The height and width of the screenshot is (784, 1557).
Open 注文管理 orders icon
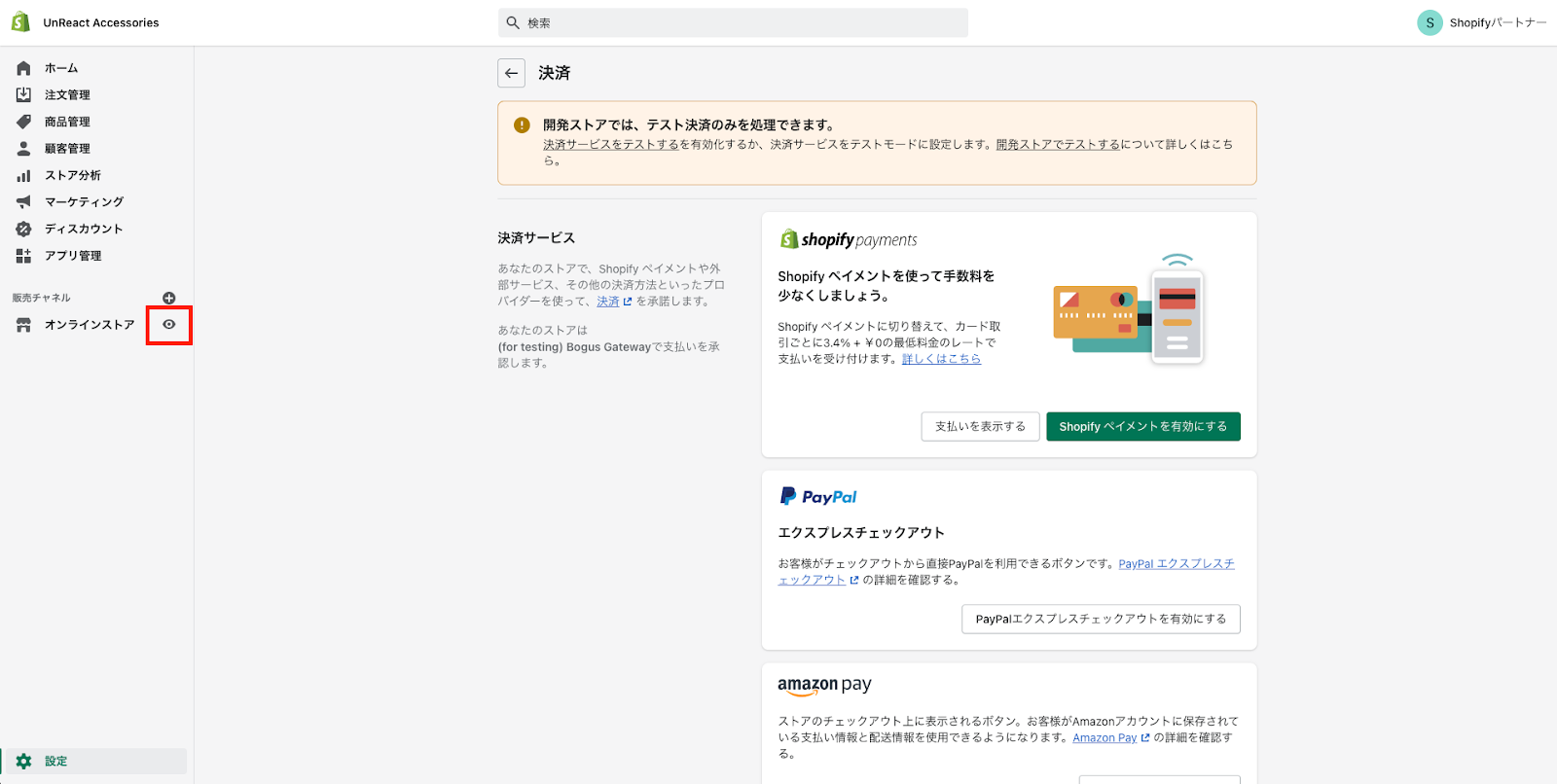point(23,94)
